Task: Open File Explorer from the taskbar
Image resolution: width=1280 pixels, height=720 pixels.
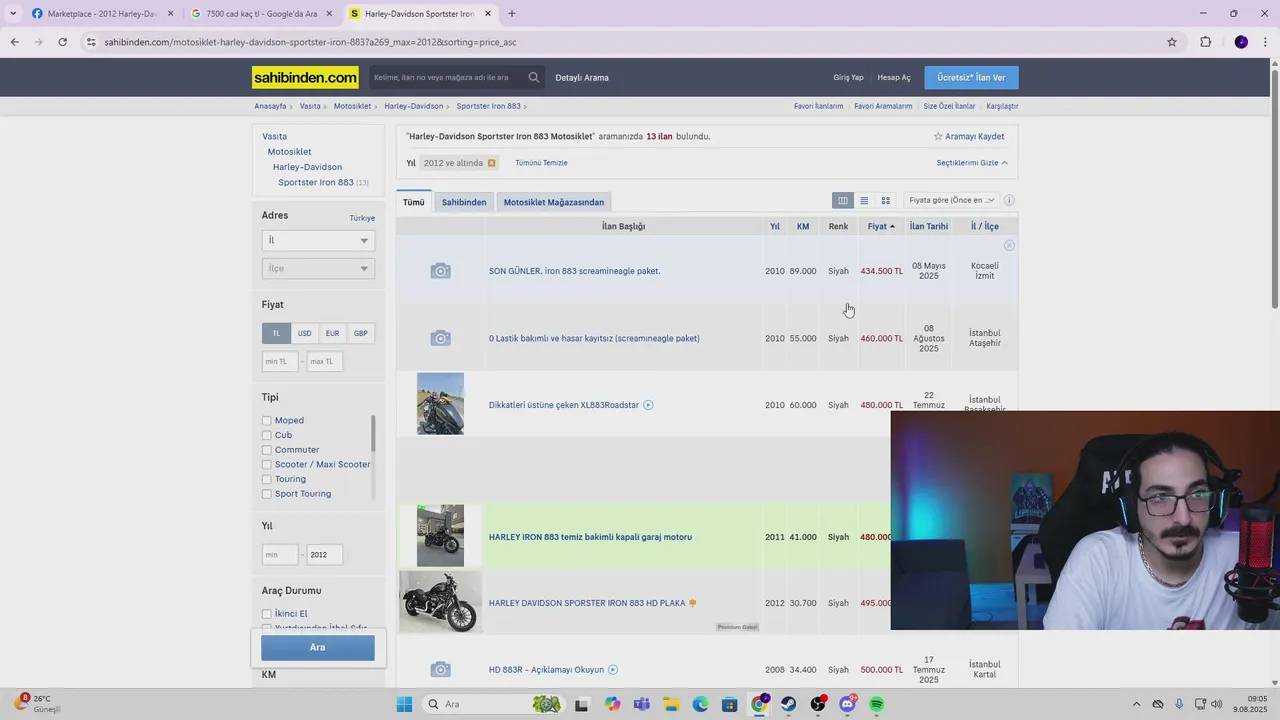Action: point(671,704)
